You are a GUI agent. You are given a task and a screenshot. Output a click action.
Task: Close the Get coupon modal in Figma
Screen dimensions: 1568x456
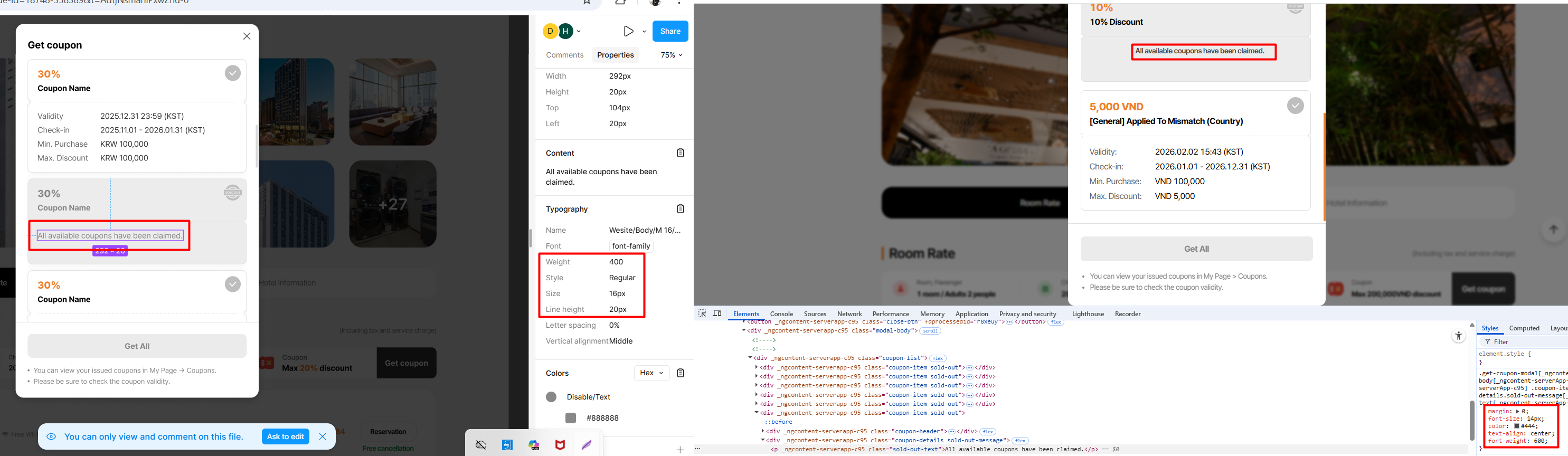[247, 36]
